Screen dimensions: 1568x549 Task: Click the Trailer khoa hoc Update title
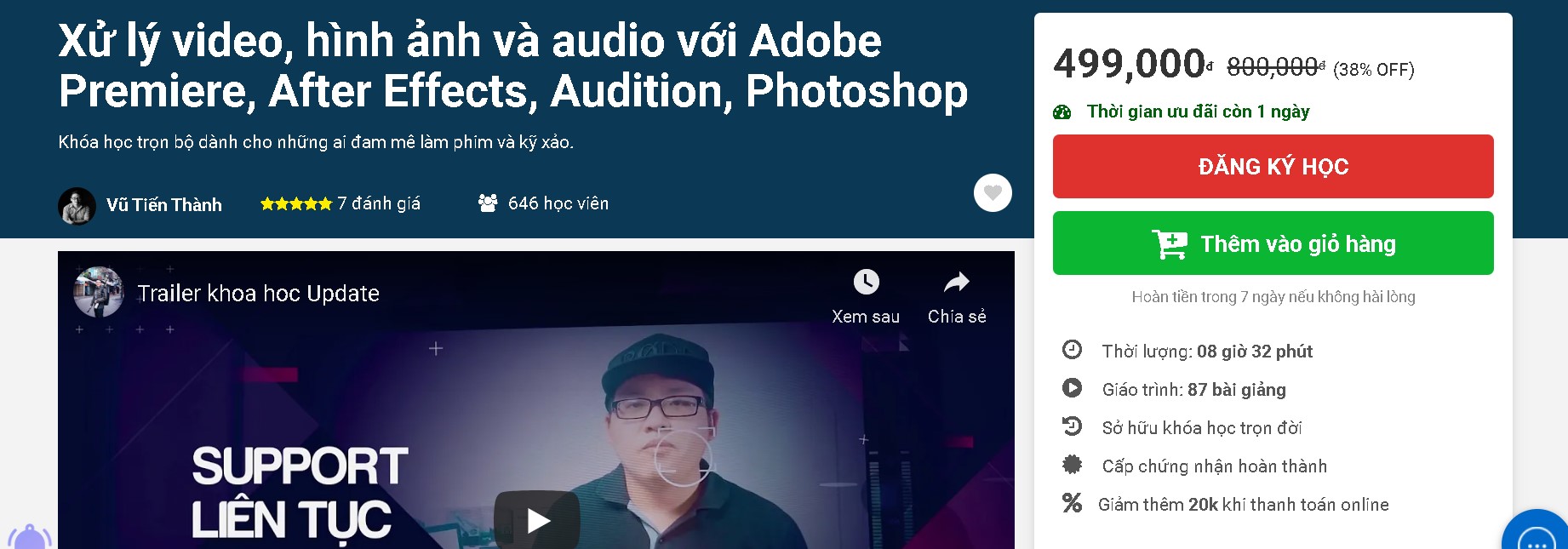258,294
